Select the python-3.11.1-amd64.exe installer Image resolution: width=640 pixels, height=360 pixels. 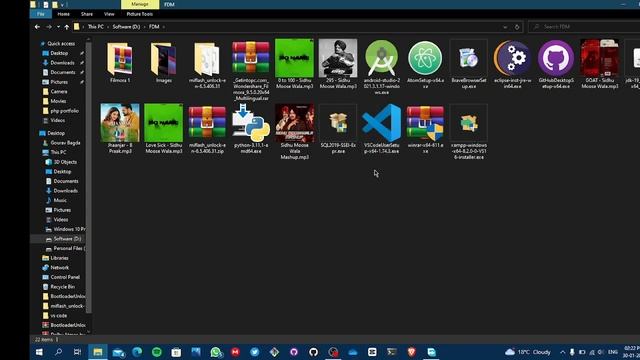pos(251,129)
